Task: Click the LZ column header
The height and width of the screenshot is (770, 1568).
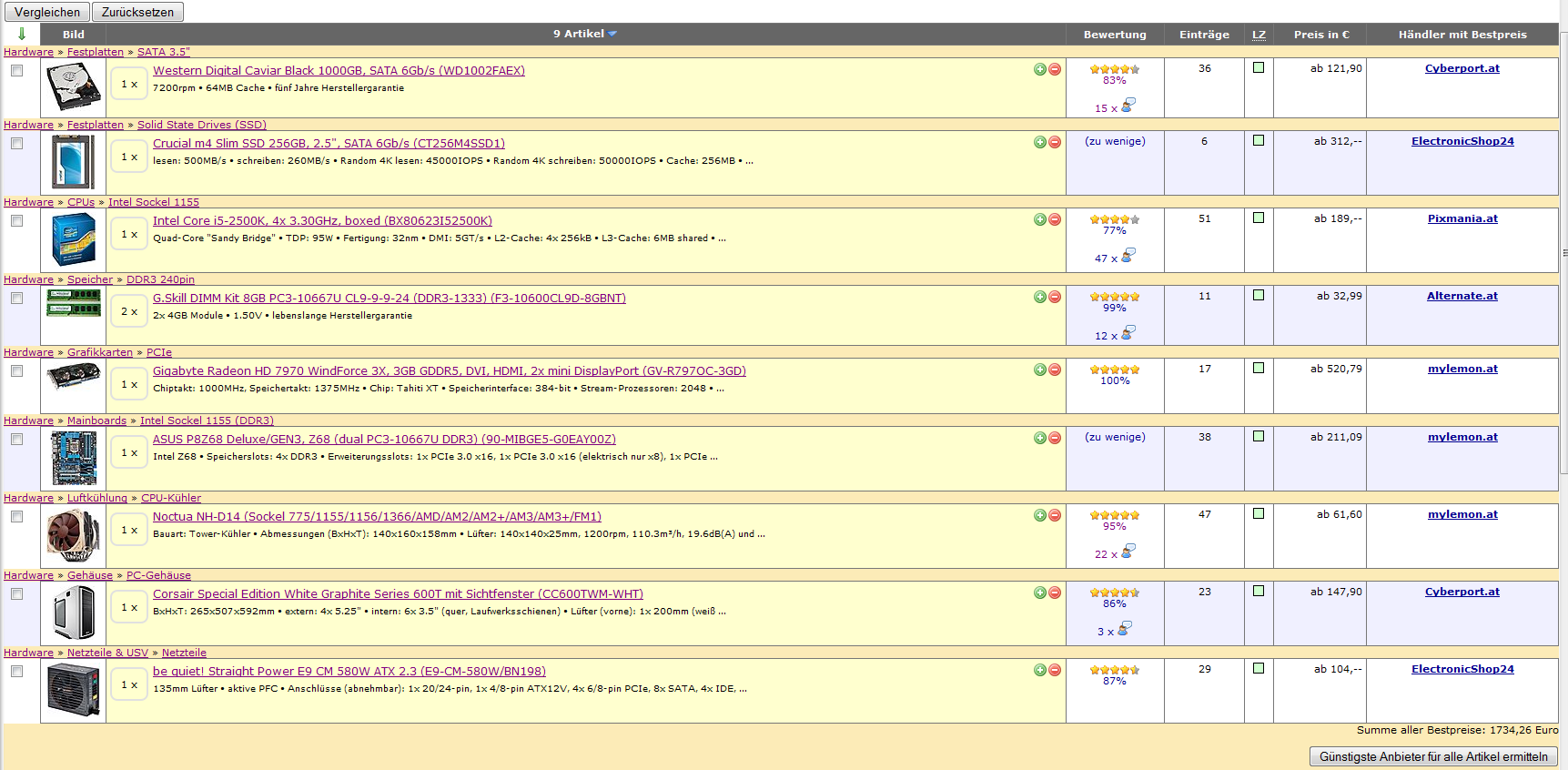Action: [x=1259, y=35]
